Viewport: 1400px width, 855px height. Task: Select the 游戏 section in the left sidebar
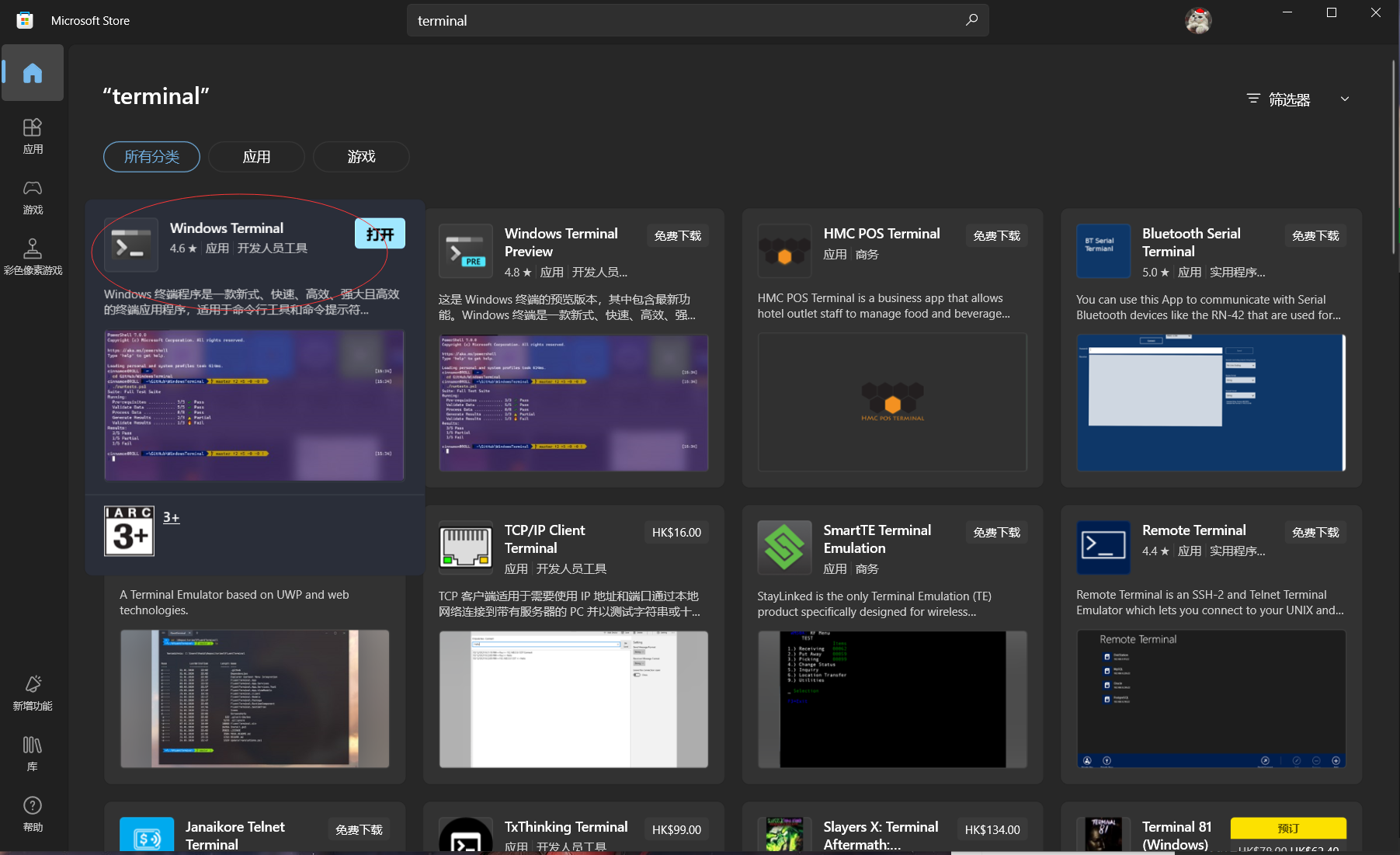pyautogui.click(x=33, y=196)
